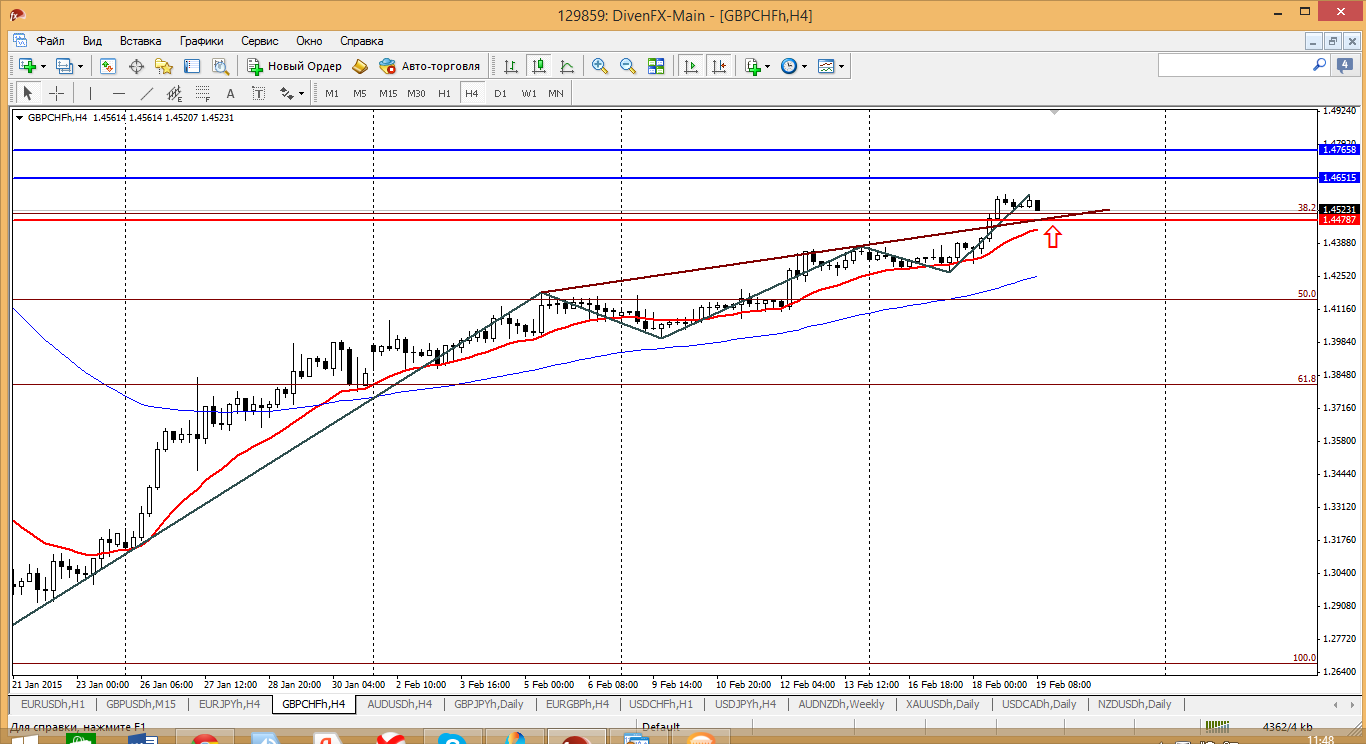Click the Default profile status text
The width and height of the screenshot is (1370, 744).
pos(661,727)
